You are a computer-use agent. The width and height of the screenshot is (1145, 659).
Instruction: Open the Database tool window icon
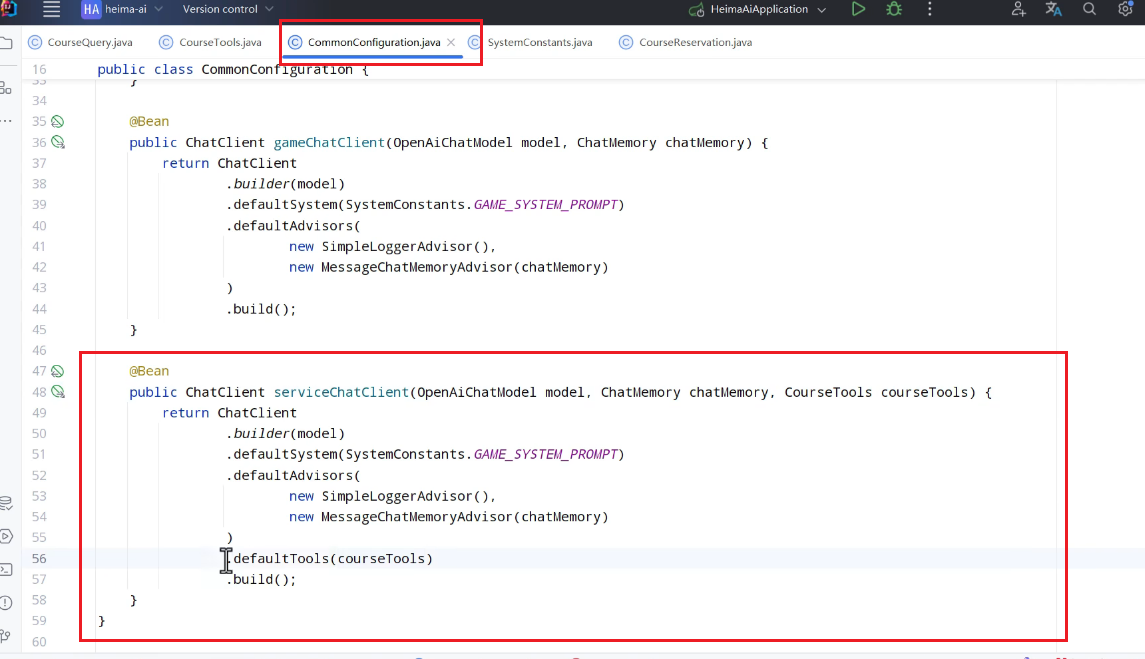pyautogui.click(x=7, y=503)
